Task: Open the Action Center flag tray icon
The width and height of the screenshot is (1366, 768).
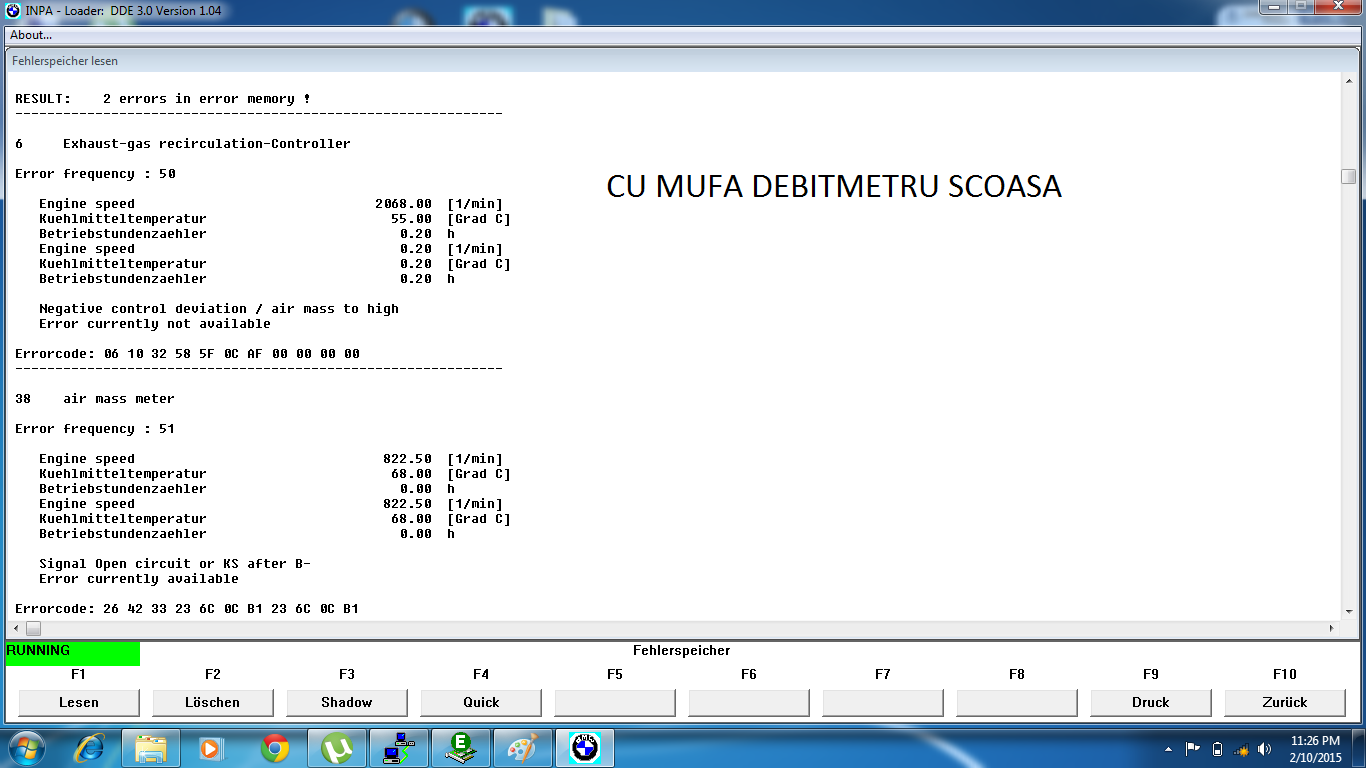Action: [x=1193, y=749]
